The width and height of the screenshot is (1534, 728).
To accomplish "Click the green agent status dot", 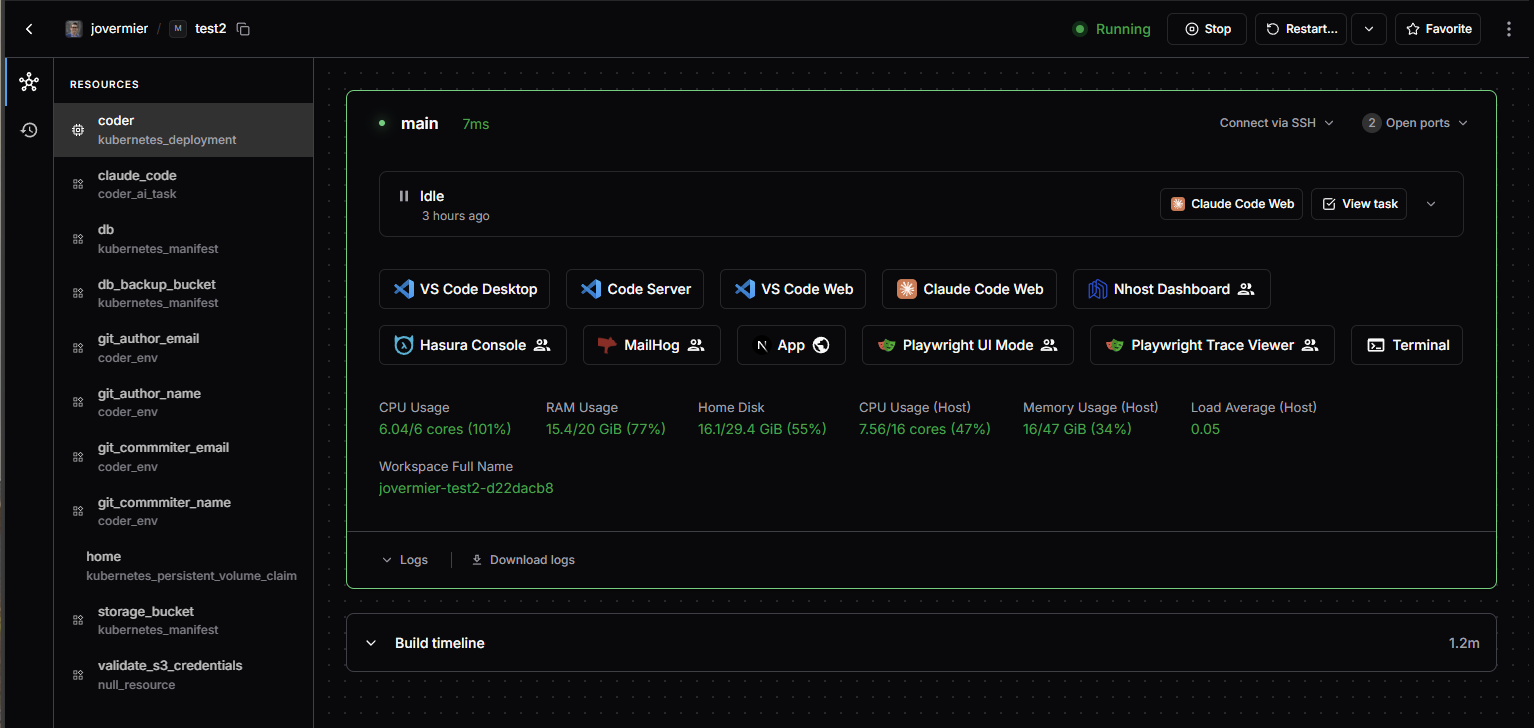I will pyautogui.click(x=382, y=123).
